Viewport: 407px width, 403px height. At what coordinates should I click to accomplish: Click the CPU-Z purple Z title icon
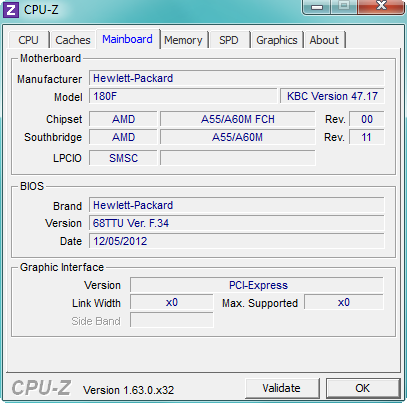point(11,10)
